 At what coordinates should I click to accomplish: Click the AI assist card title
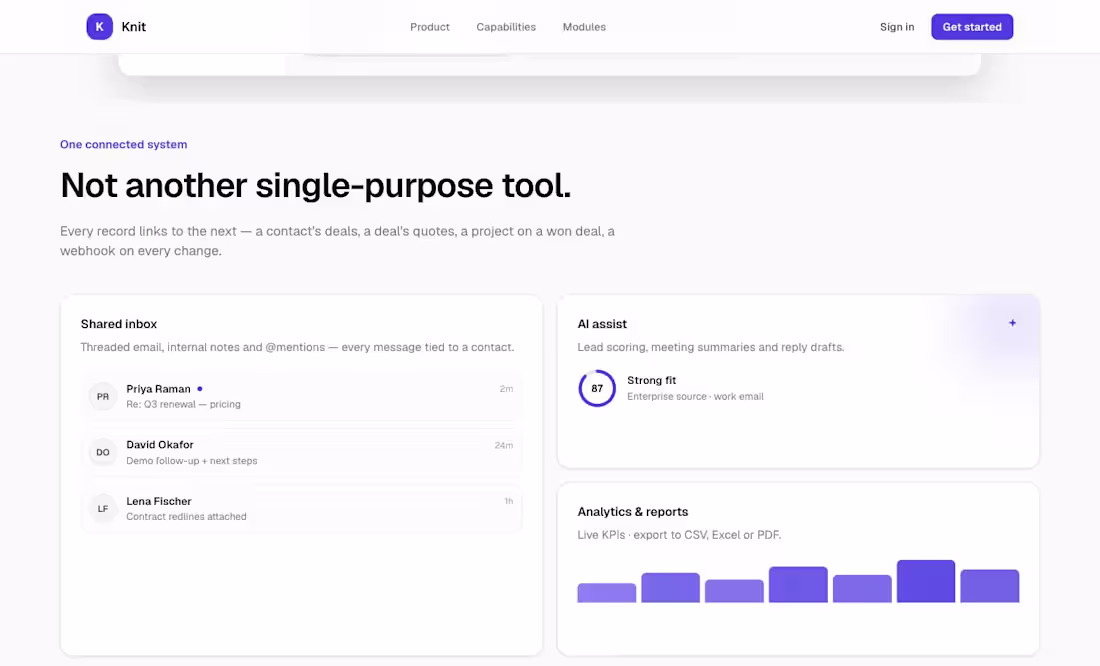[602, 324]
